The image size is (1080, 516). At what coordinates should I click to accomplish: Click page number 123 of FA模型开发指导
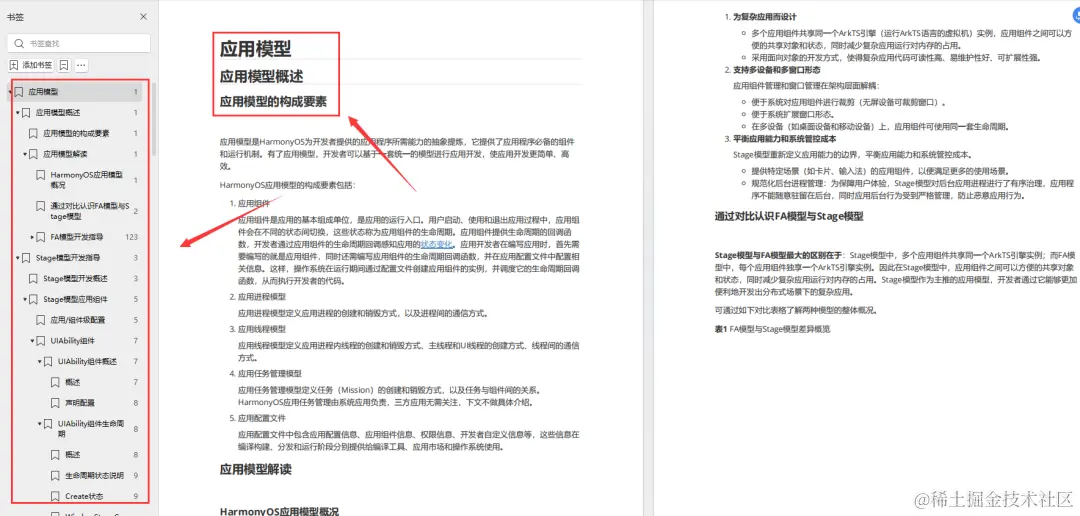pos(132,237)
